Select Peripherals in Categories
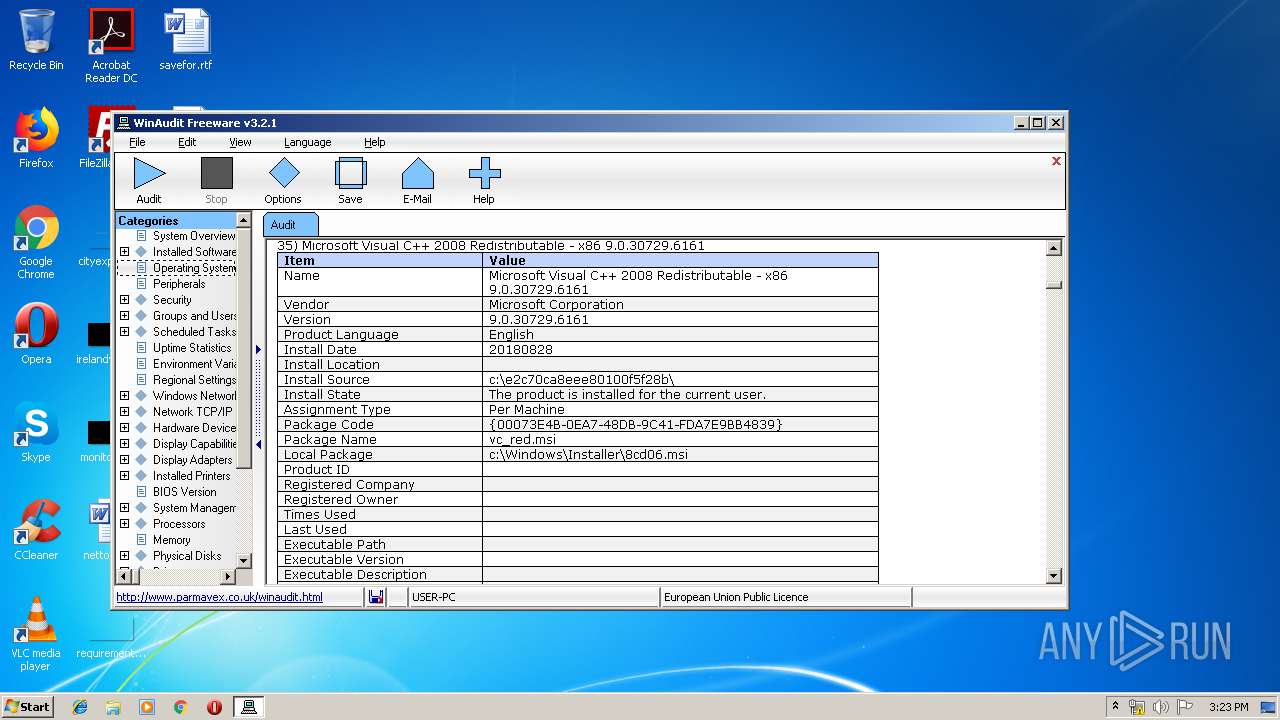1280x720 pixels. click(x=179, y=284)
